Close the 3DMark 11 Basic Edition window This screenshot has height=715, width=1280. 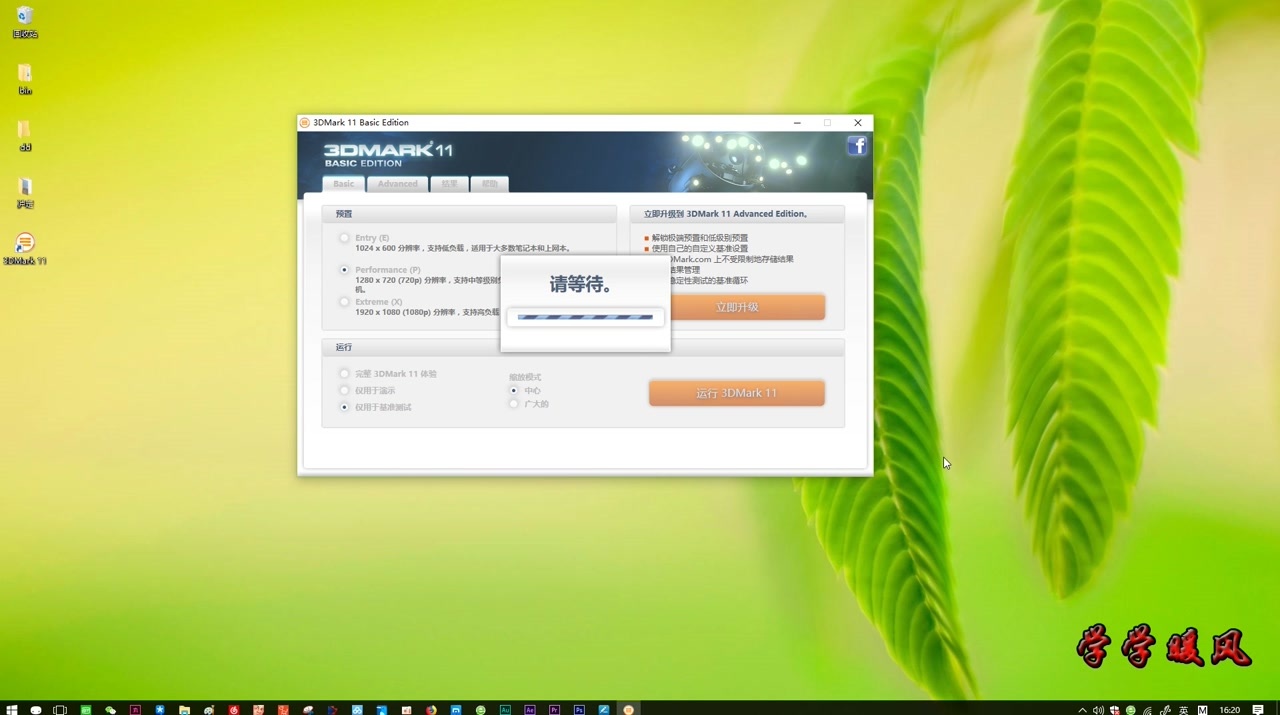858,123
